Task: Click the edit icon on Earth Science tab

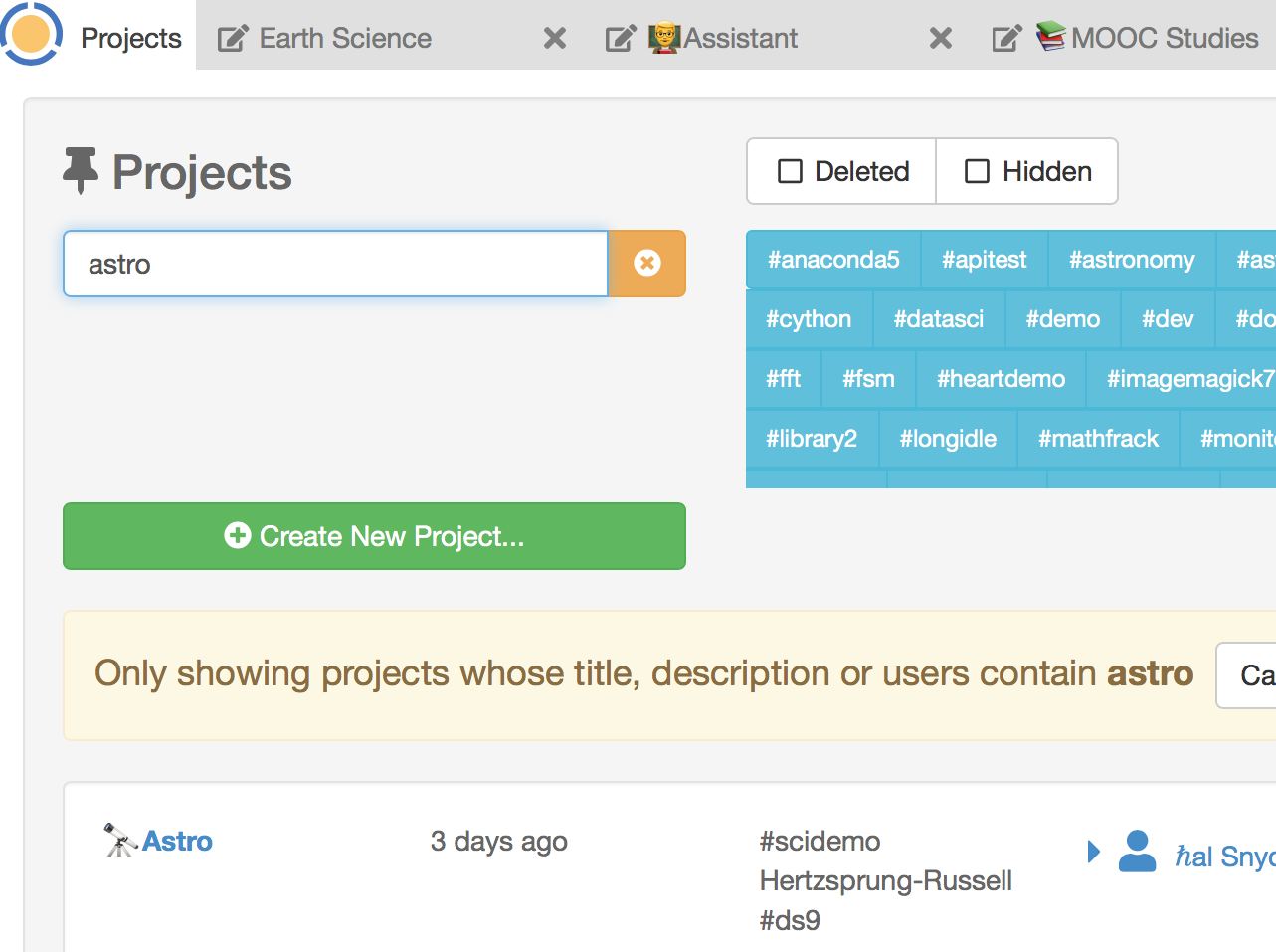Action: pyautogui.click(x=233, y=39)
